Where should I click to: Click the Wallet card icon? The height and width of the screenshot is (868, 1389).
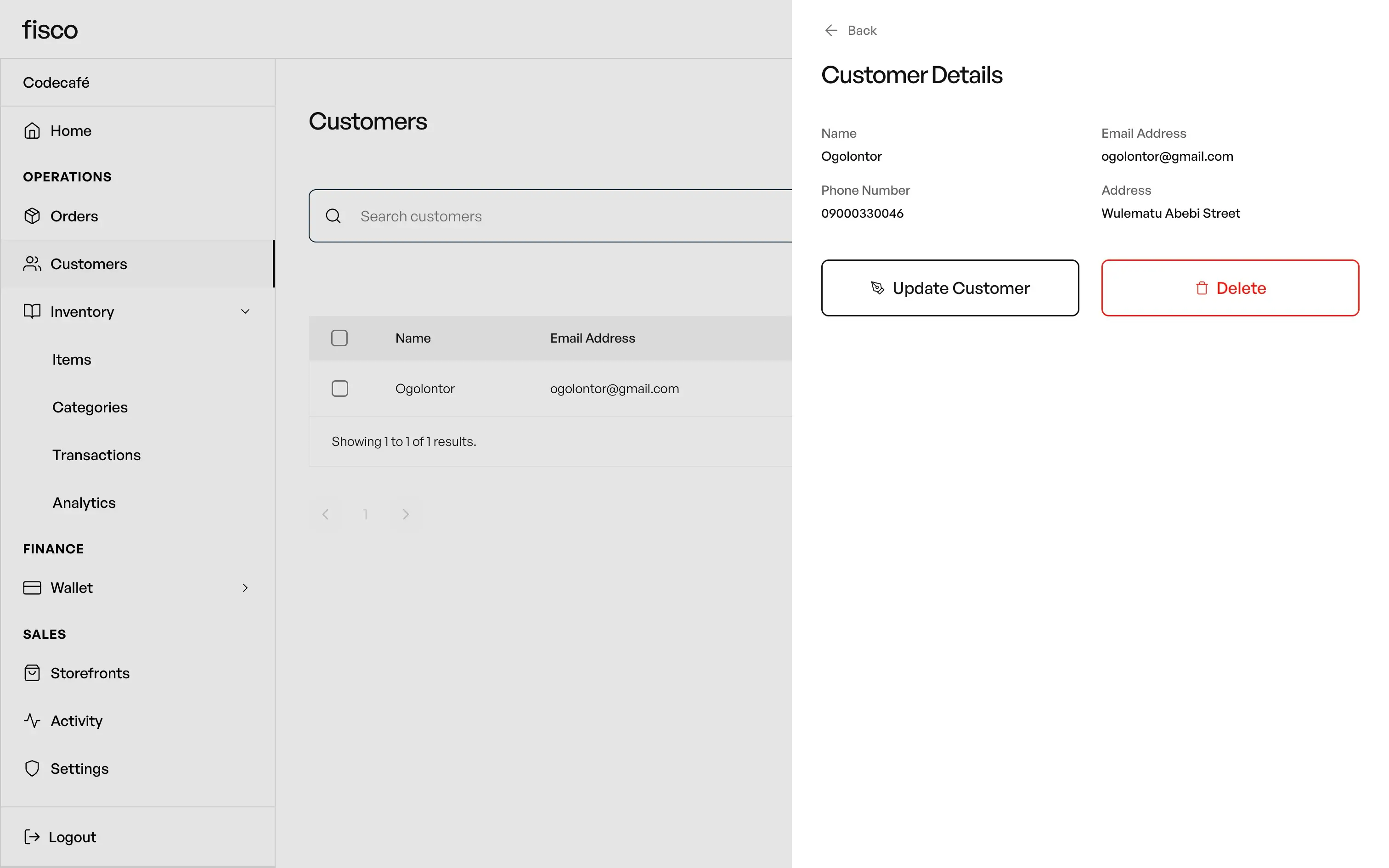(x=32, y=588)
